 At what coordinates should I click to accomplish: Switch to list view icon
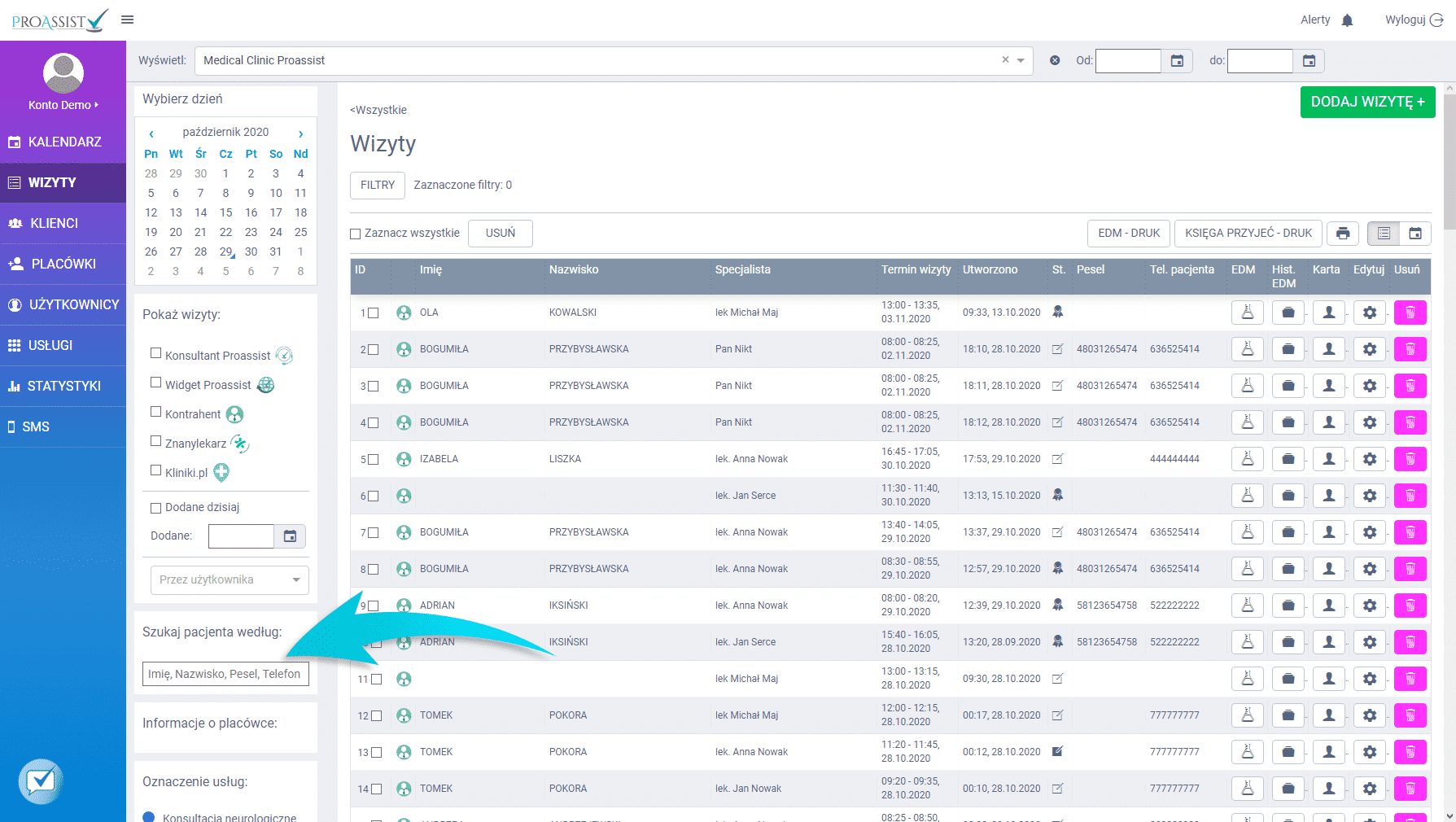(x=1384, y=234)
